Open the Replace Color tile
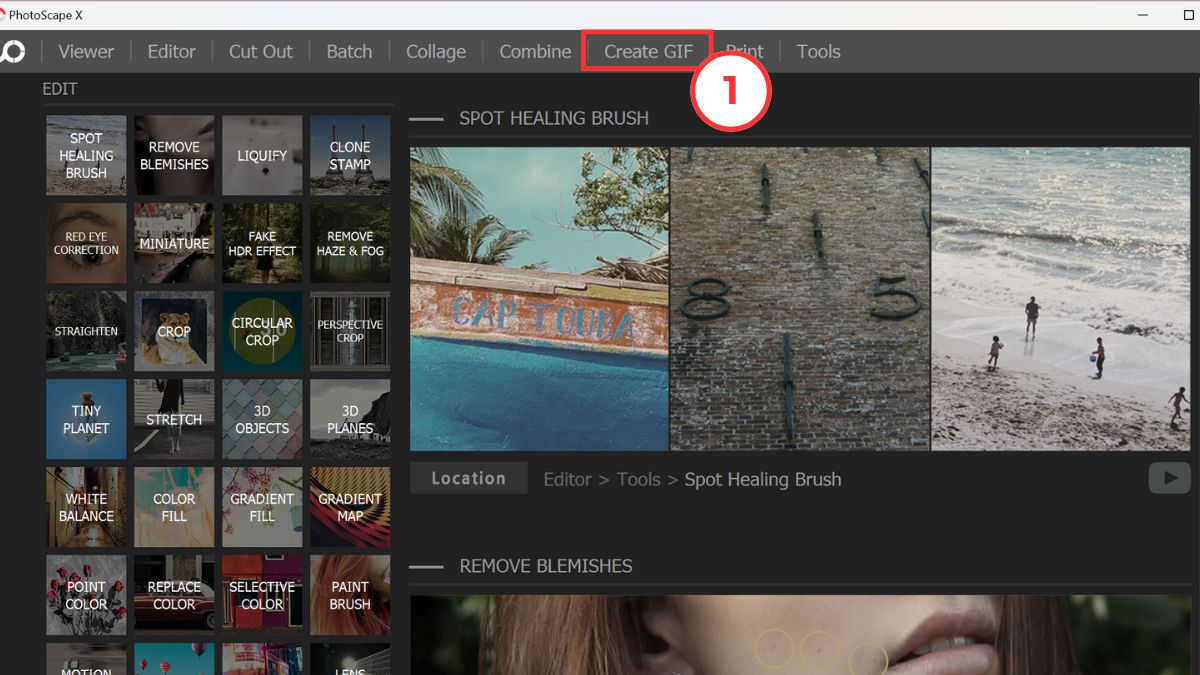The width and height of the screenshot is (1200, 675). coord(174,595)
